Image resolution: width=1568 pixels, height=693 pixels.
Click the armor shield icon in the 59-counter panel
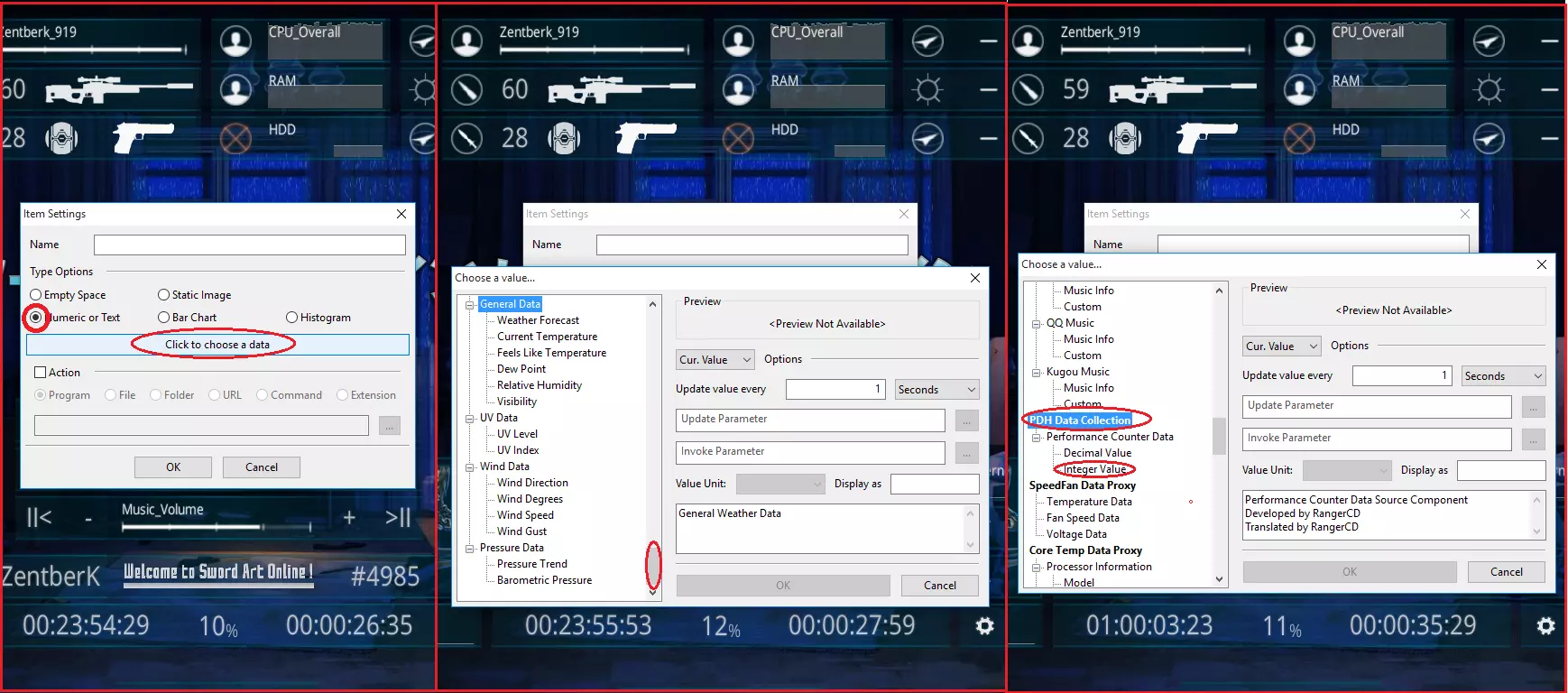(x=1125, y=138)
